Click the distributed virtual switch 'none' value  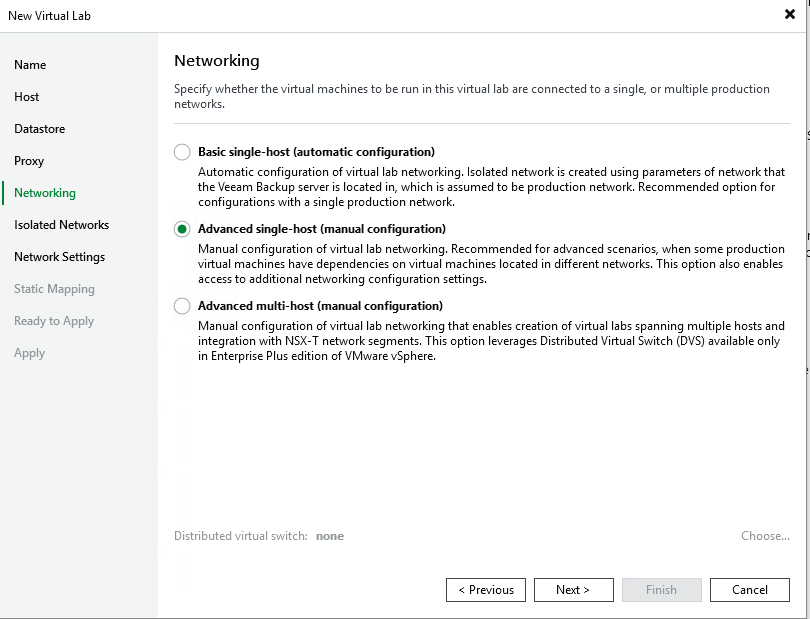tap(330, 536)
